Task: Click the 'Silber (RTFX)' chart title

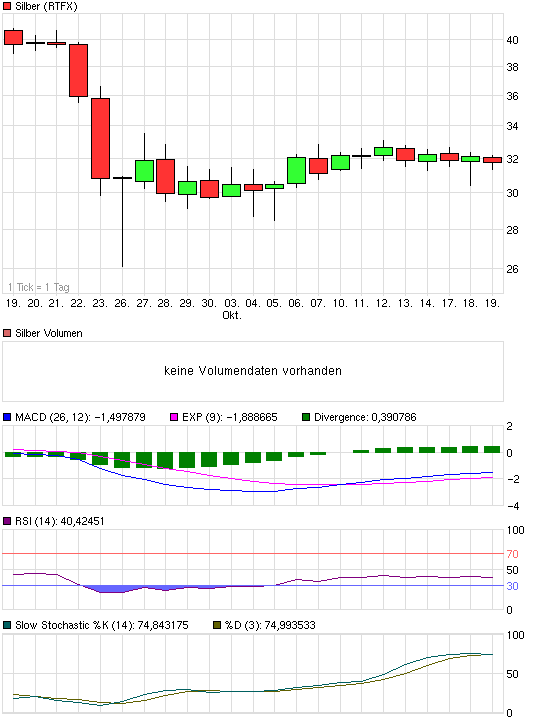Action: [46, 6]
